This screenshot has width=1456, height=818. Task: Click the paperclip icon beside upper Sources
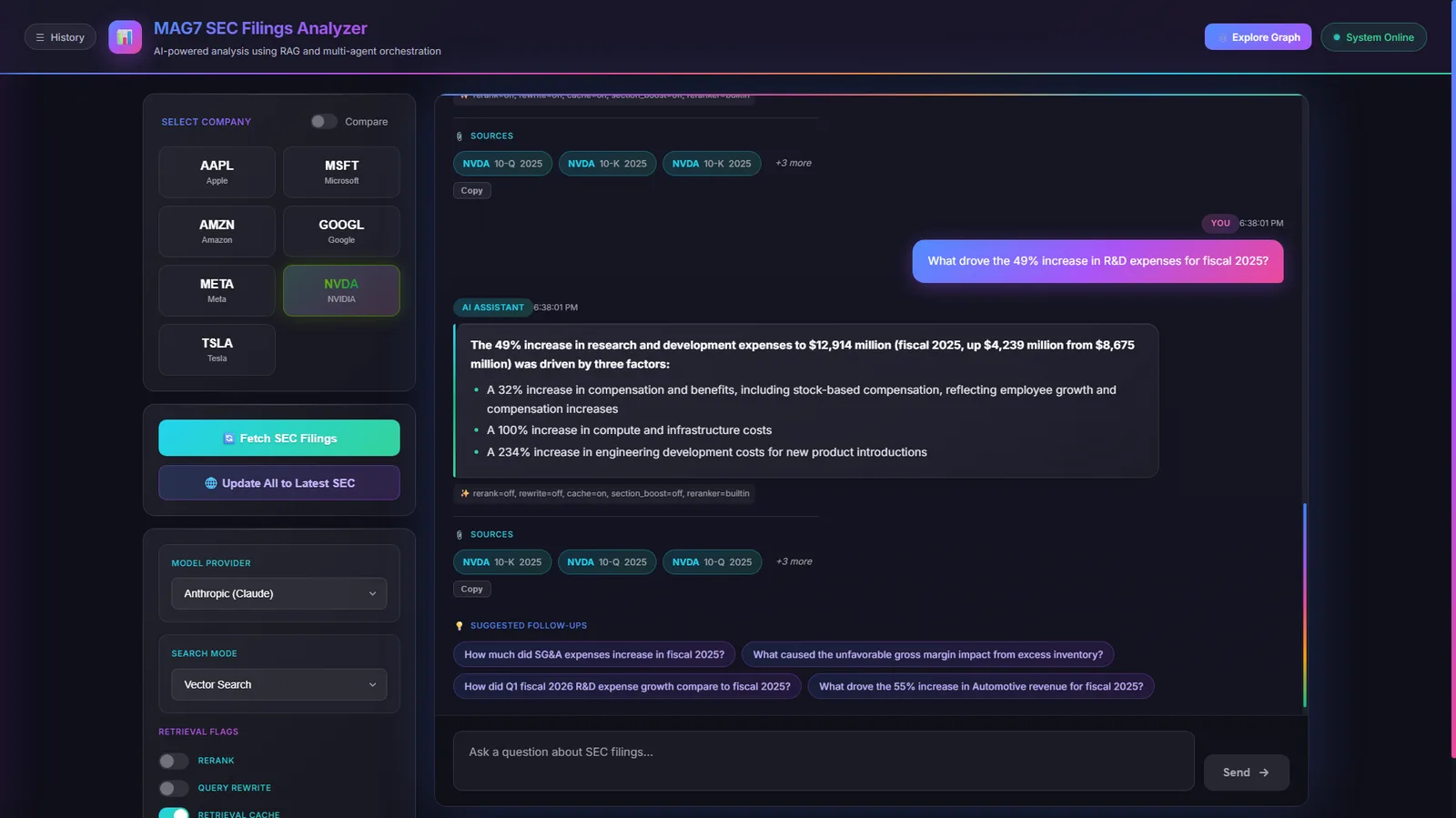pyautogui.click(x=460, y=136)
